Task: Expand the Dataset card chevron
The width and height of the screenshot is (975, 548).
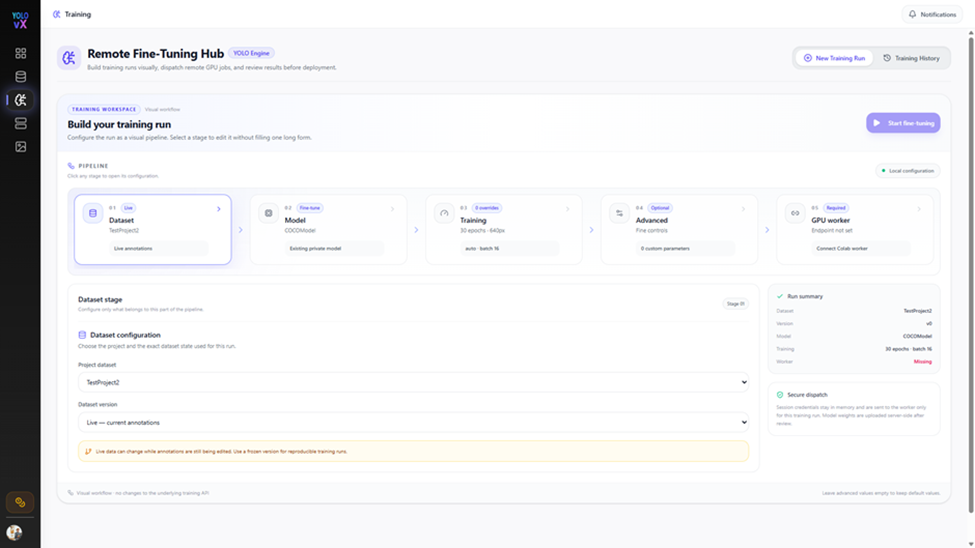Action: 219,209
